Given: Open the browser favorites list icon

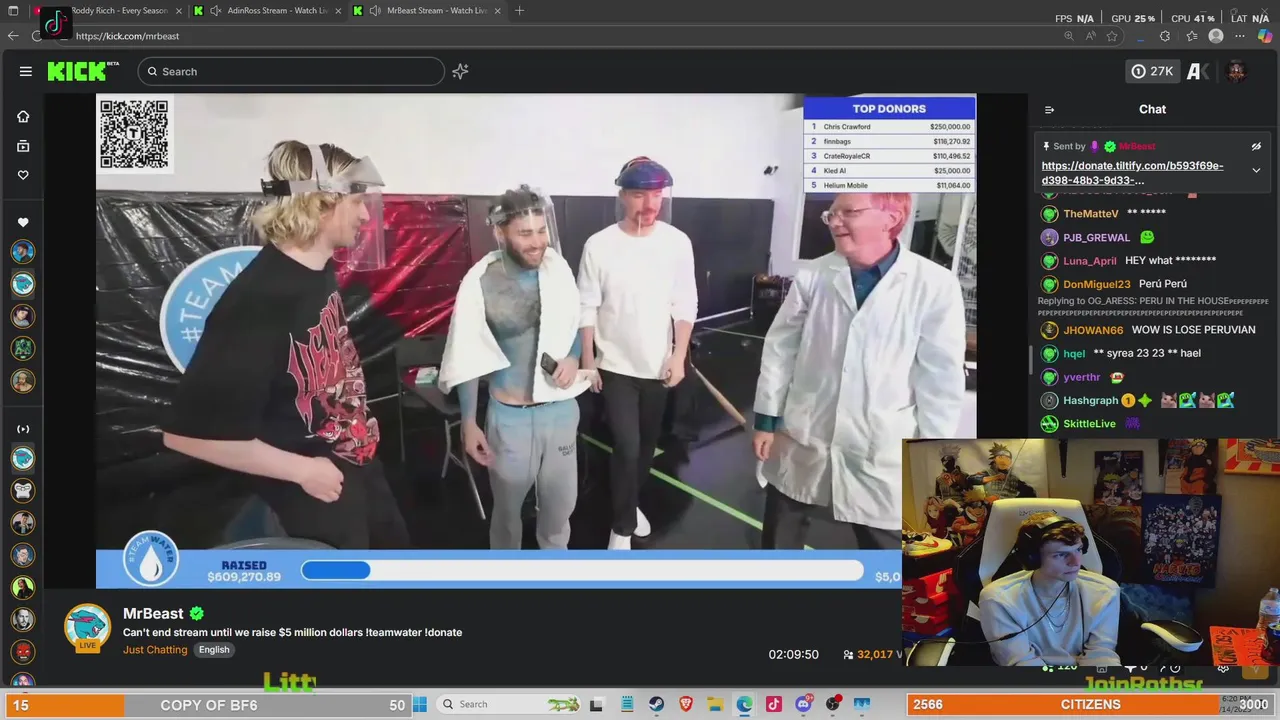Looking at the screenshot, I should coord(1191,36).
